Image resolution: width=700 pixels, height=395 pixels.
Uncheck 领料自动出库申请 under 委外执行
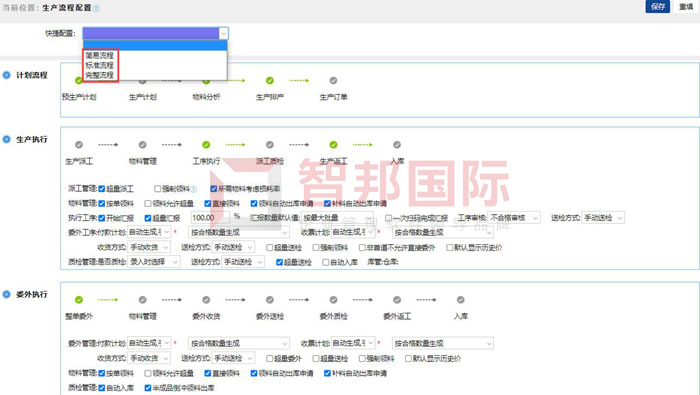254,373
